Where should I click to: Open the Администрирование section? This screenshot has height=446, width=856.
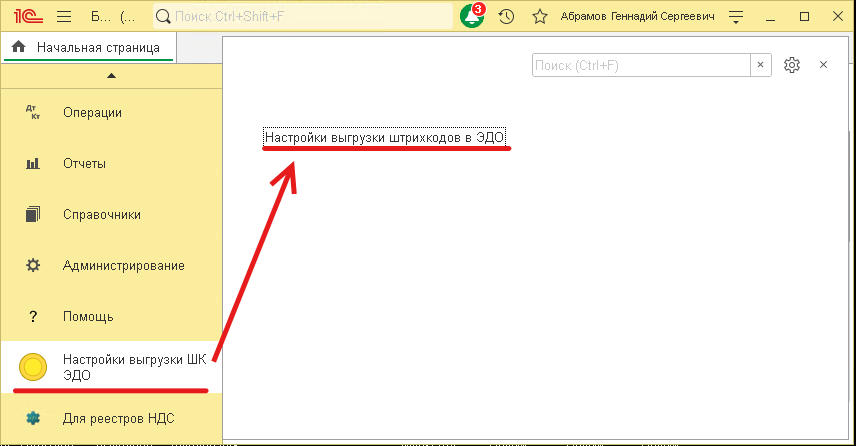click(111, 266)
